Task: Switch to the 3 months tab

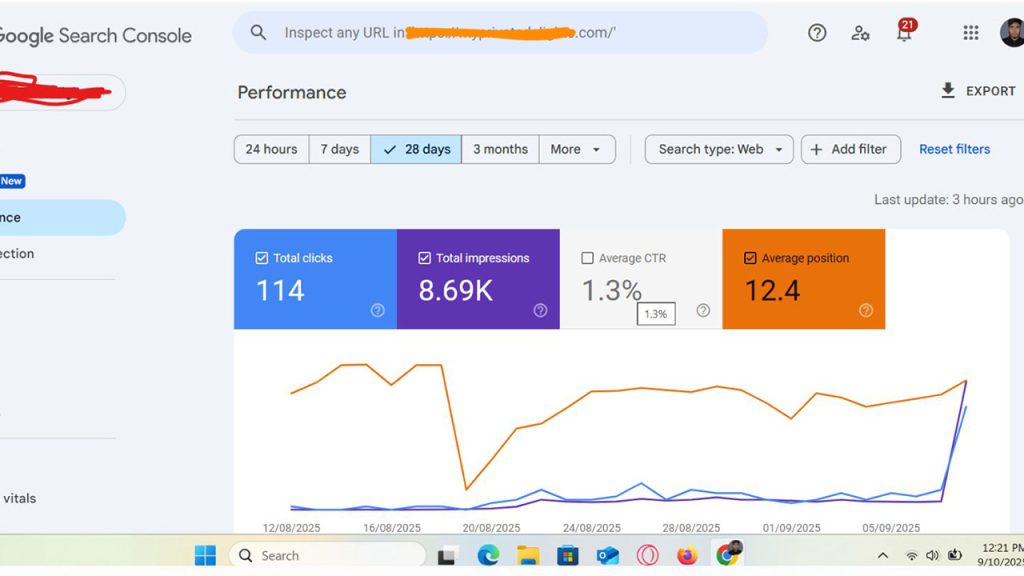Action: pyautogui.click(x=500, y=149)
